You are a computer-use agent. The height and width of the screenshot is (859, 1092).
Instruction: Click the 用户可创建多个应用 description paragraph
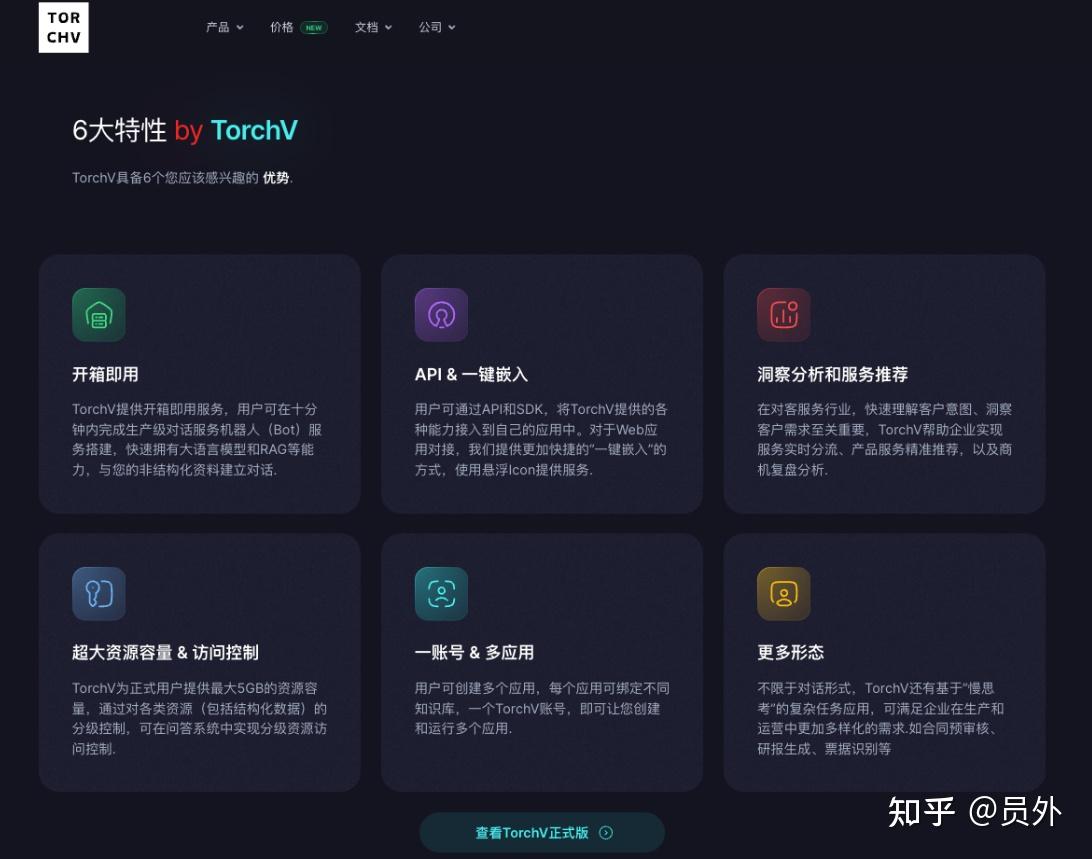542,709
